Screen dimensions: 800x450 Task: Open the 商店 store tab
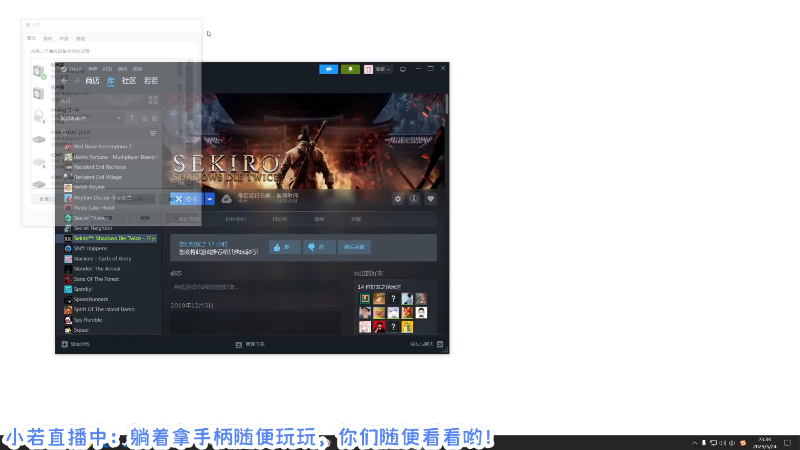[92, 81]
